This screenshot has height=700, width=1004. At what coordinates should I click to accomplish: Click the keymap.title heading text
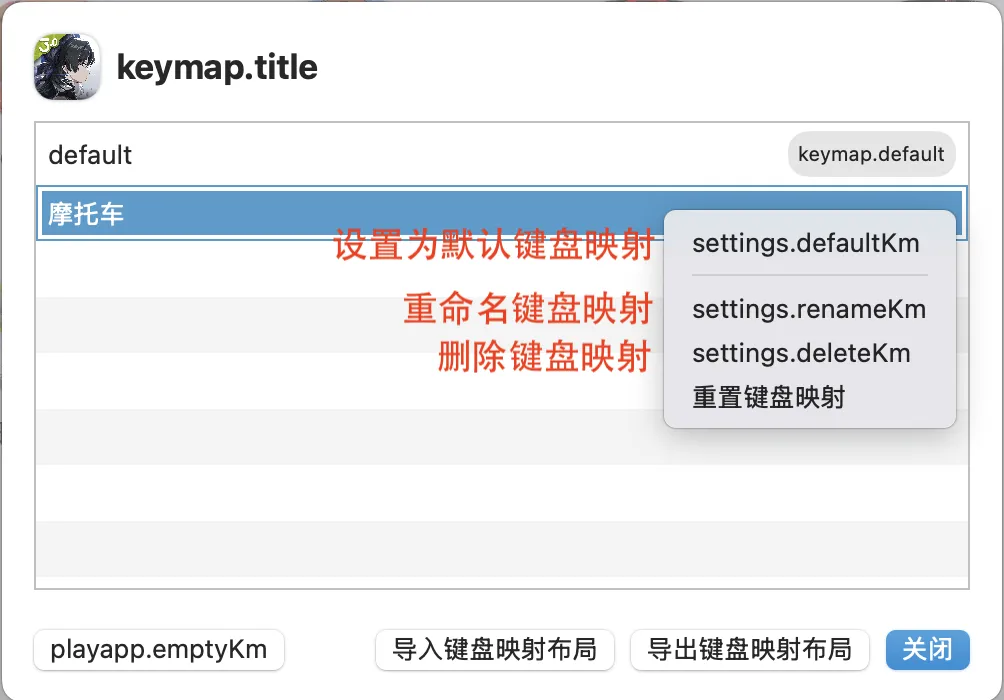click(217, 67)
